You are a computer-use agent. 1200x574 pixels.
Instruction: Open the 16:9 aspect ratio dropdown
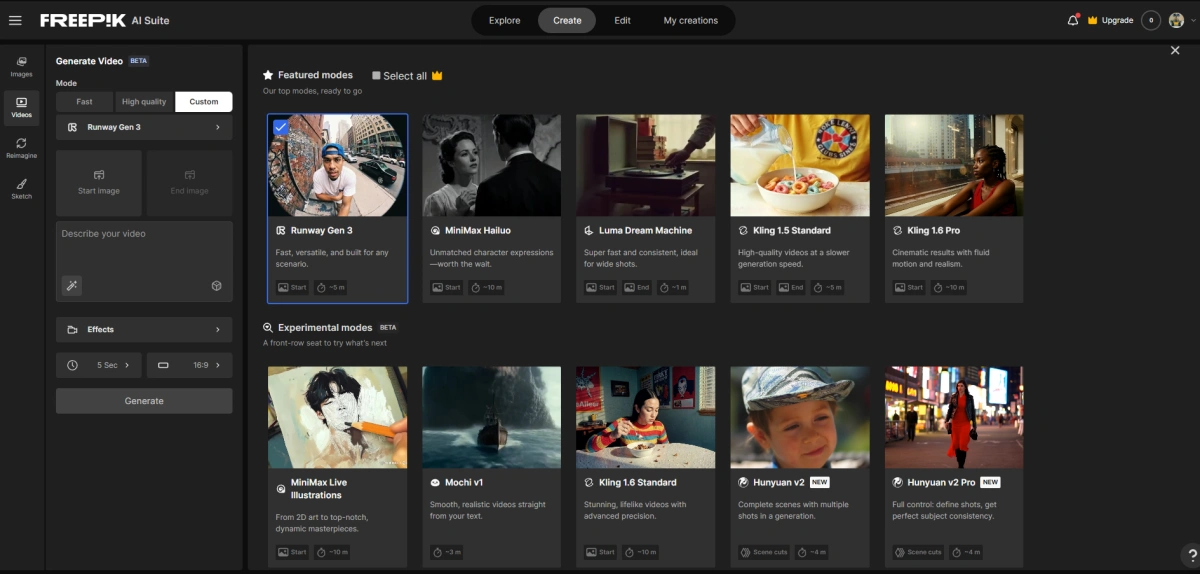click(x=190, y=365)
